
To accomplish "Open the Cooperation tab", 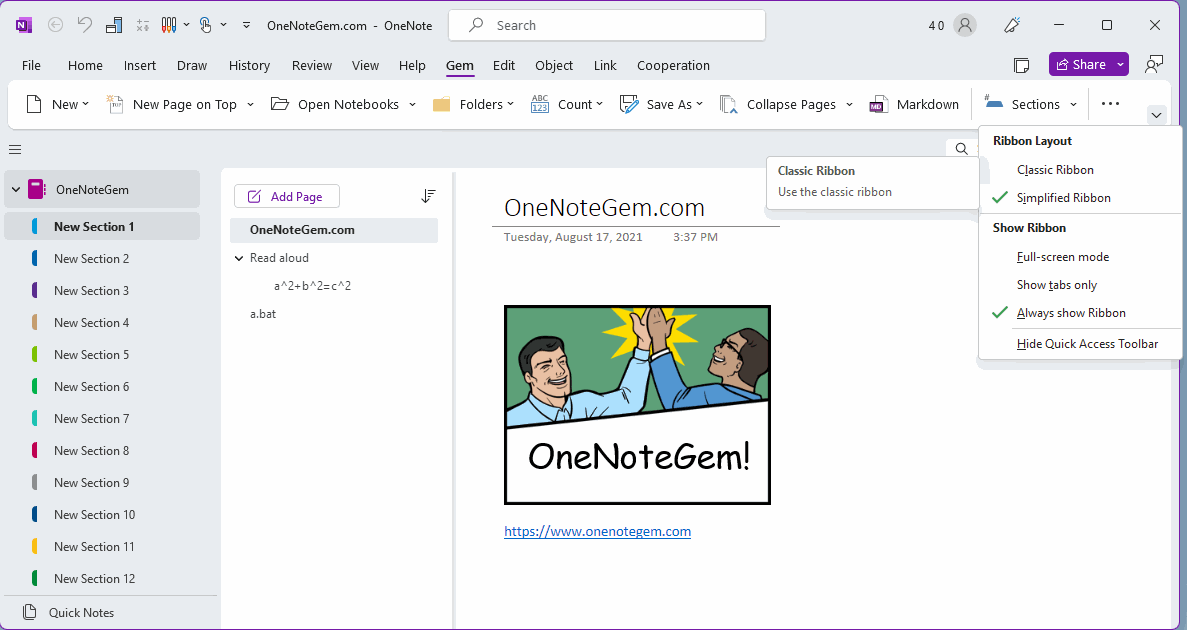I will 673,65.
